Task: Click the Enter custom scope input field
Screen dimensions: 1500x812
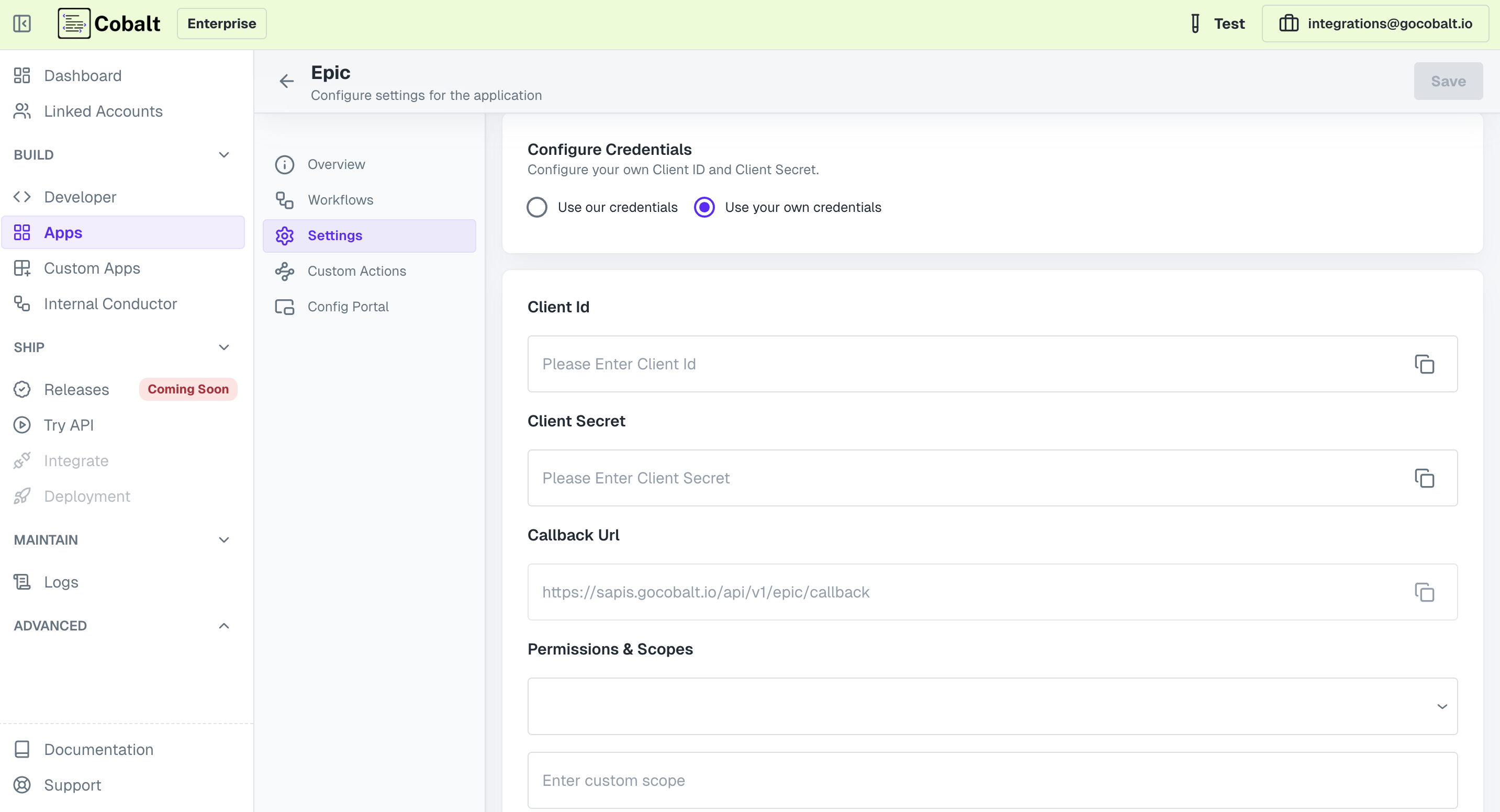Action: pyautogui.click(x=990, y=780)
